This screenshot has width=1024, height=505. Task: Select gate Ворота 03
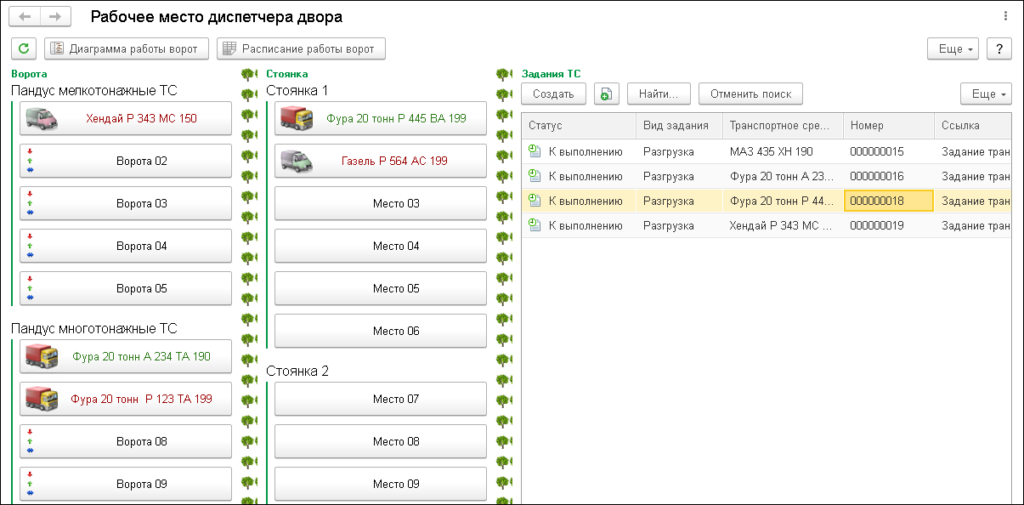tap(126, 203)
